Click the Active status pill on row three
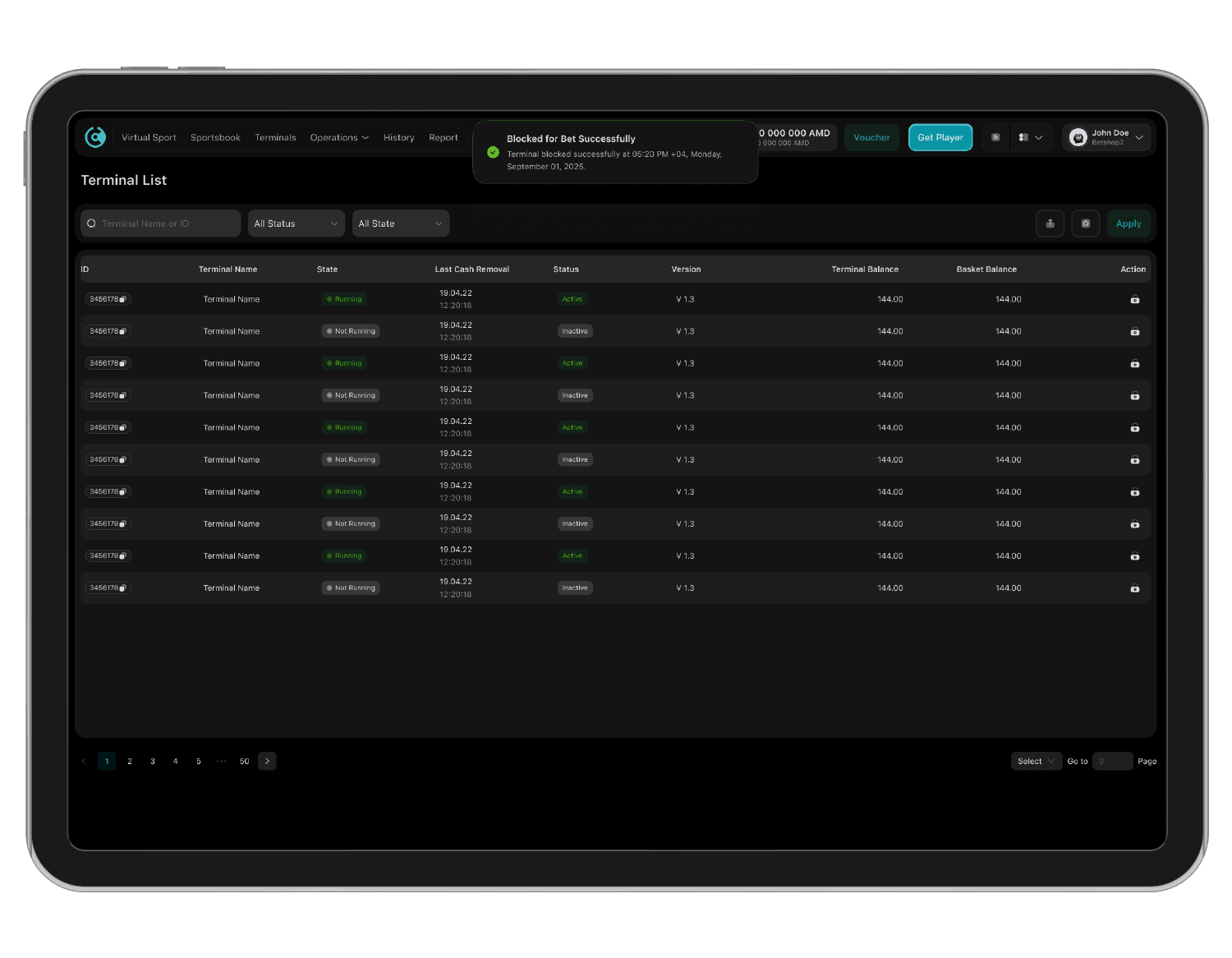The width and height of the screenshot is (1232, 958). [x=572, y=362]
